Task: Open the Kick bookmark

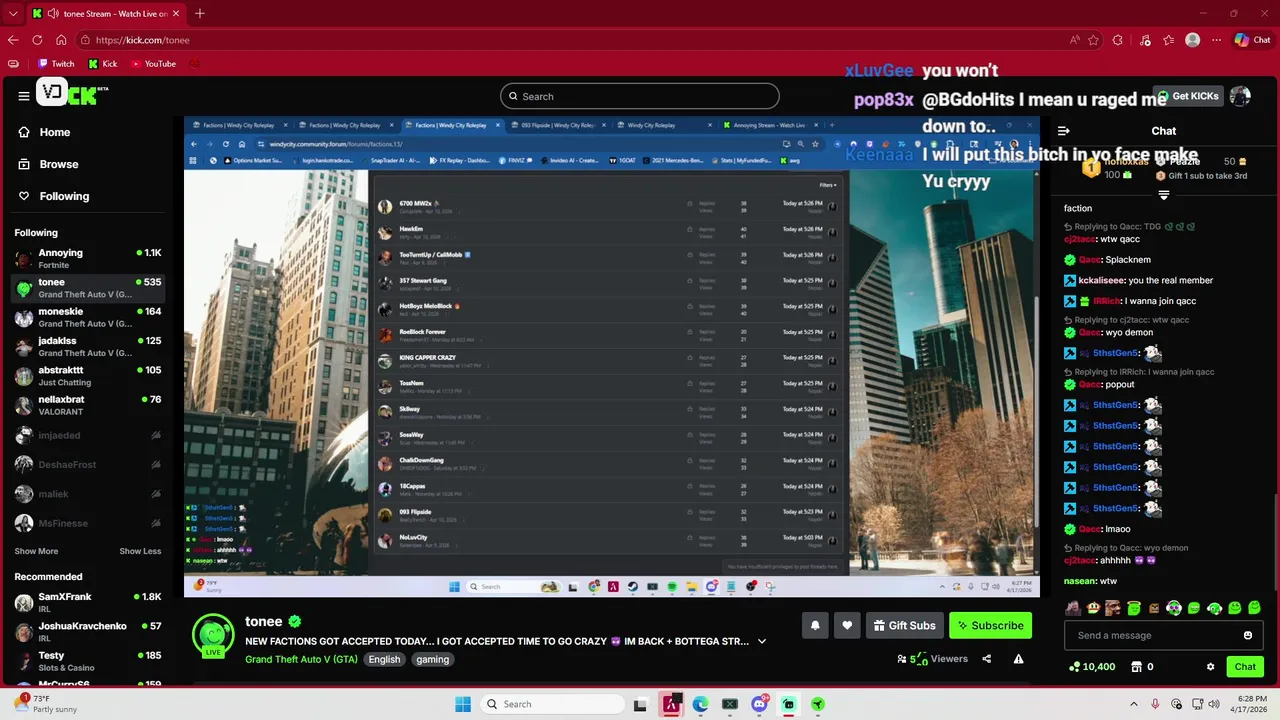Action: pyautogui.click(x=103, y=64)
